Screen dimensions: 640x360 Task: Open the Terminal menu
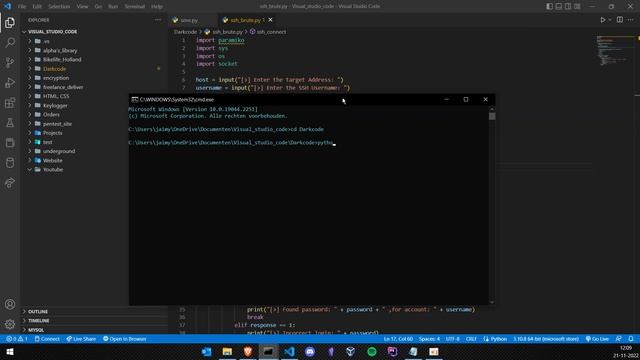point(135,7)
